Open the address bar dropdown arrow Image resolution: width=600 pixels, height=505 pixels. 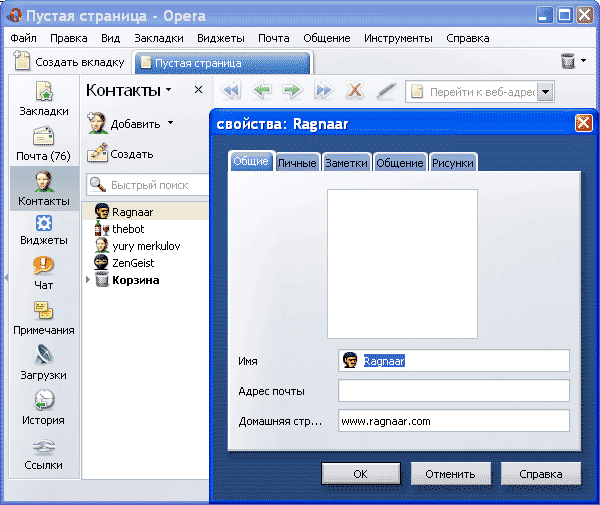546,92
